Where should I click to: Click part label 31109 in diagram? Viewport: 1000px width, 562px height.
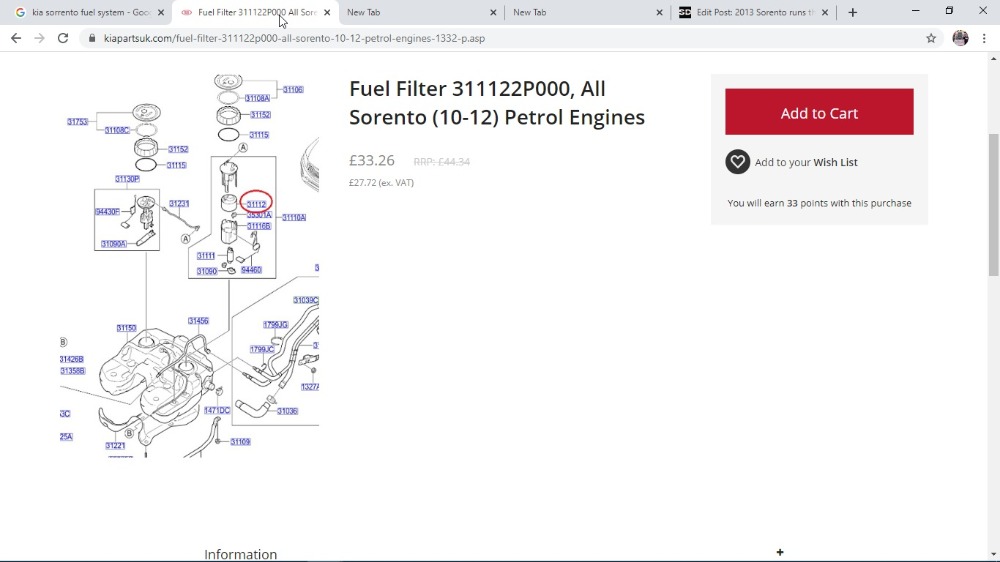tap(240, 441)
